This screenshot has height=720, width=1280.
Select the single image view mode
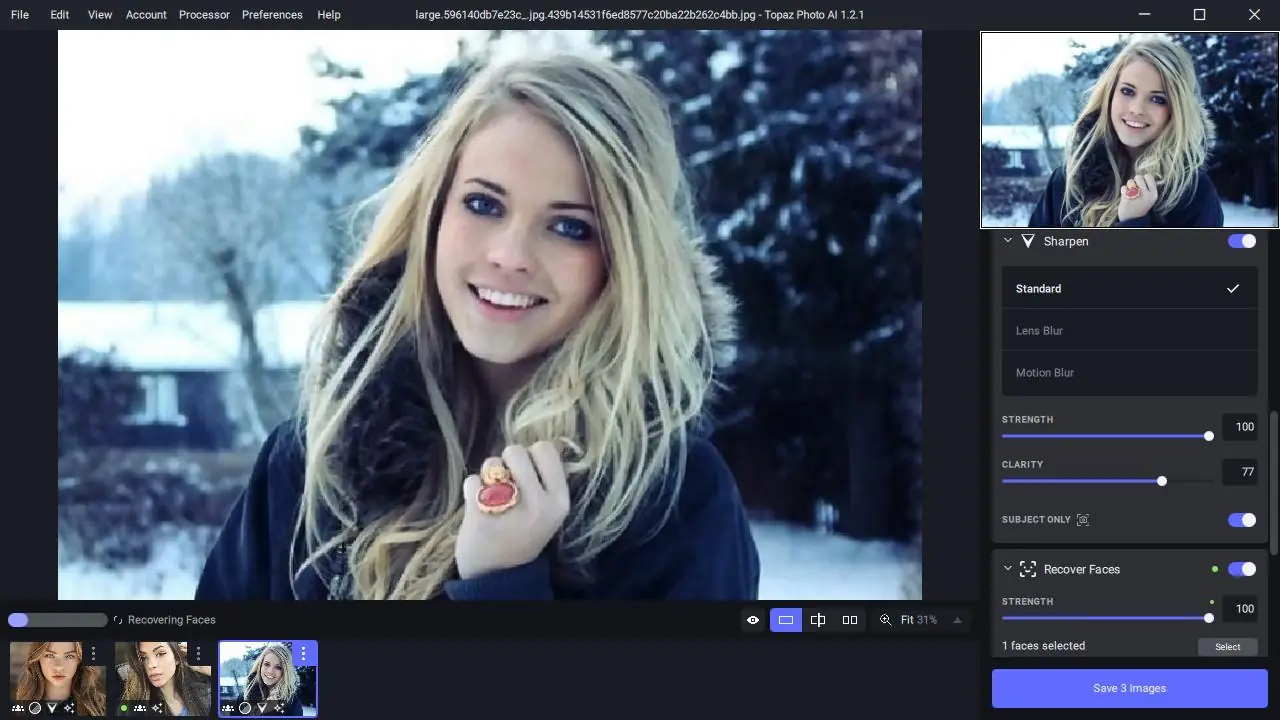point(786,620)
